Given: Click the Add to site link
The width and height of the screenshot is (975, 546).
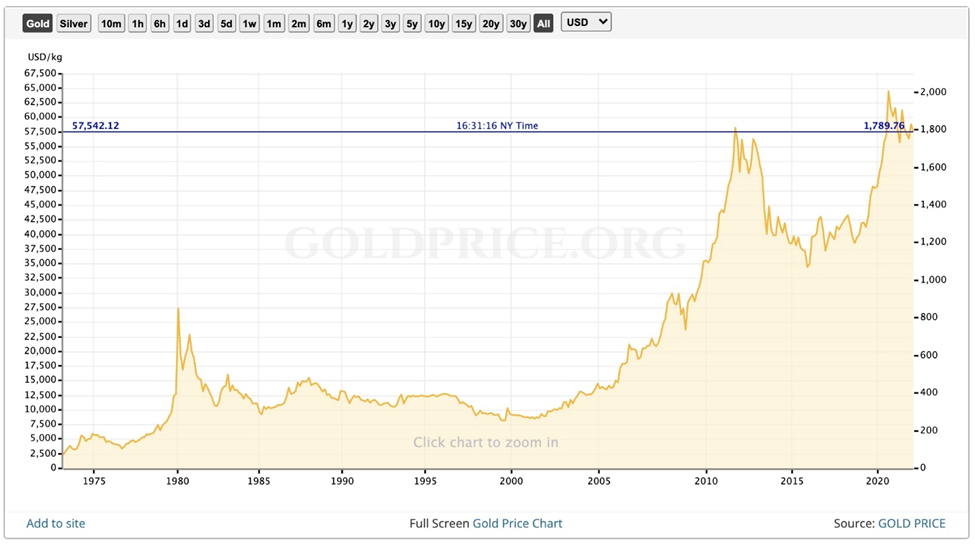Looking at the screenshot, I should coord(56,523).
